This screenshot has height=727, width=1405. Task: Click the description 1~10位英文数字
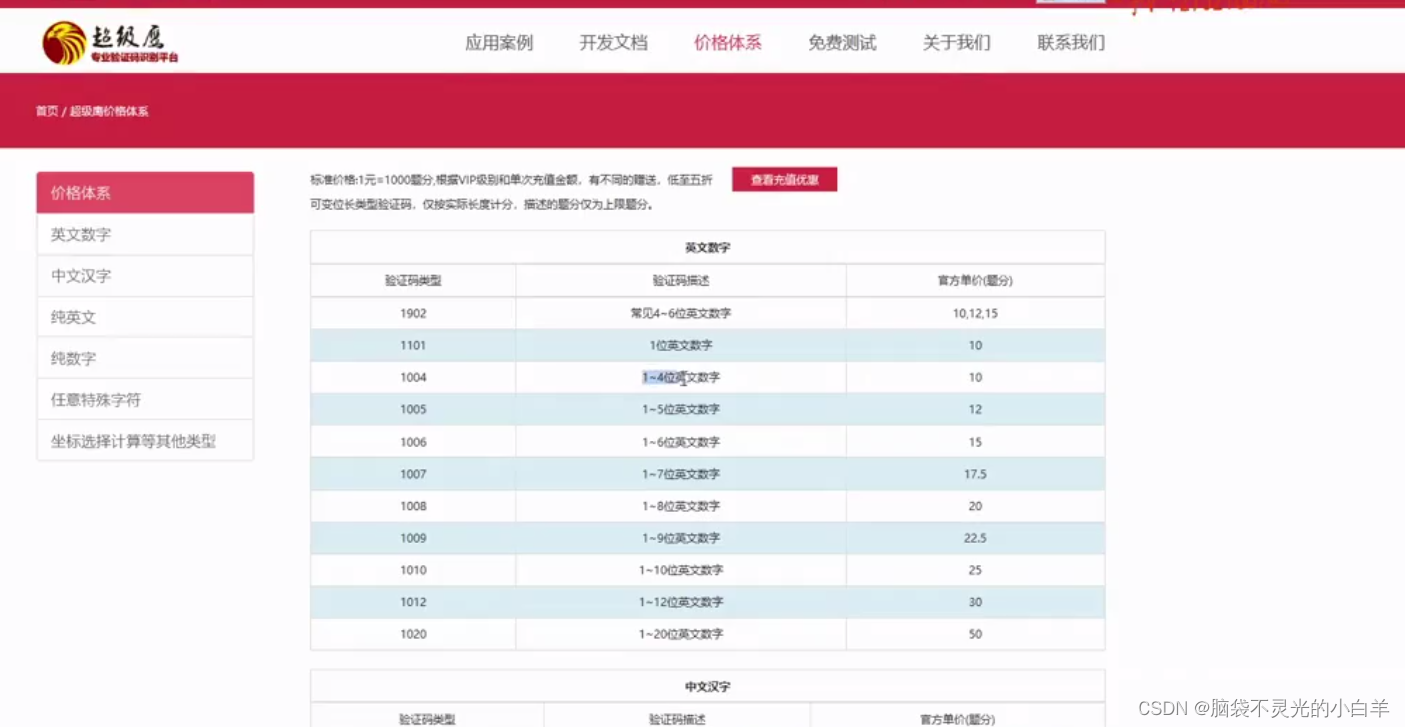(x=681, y=570)
